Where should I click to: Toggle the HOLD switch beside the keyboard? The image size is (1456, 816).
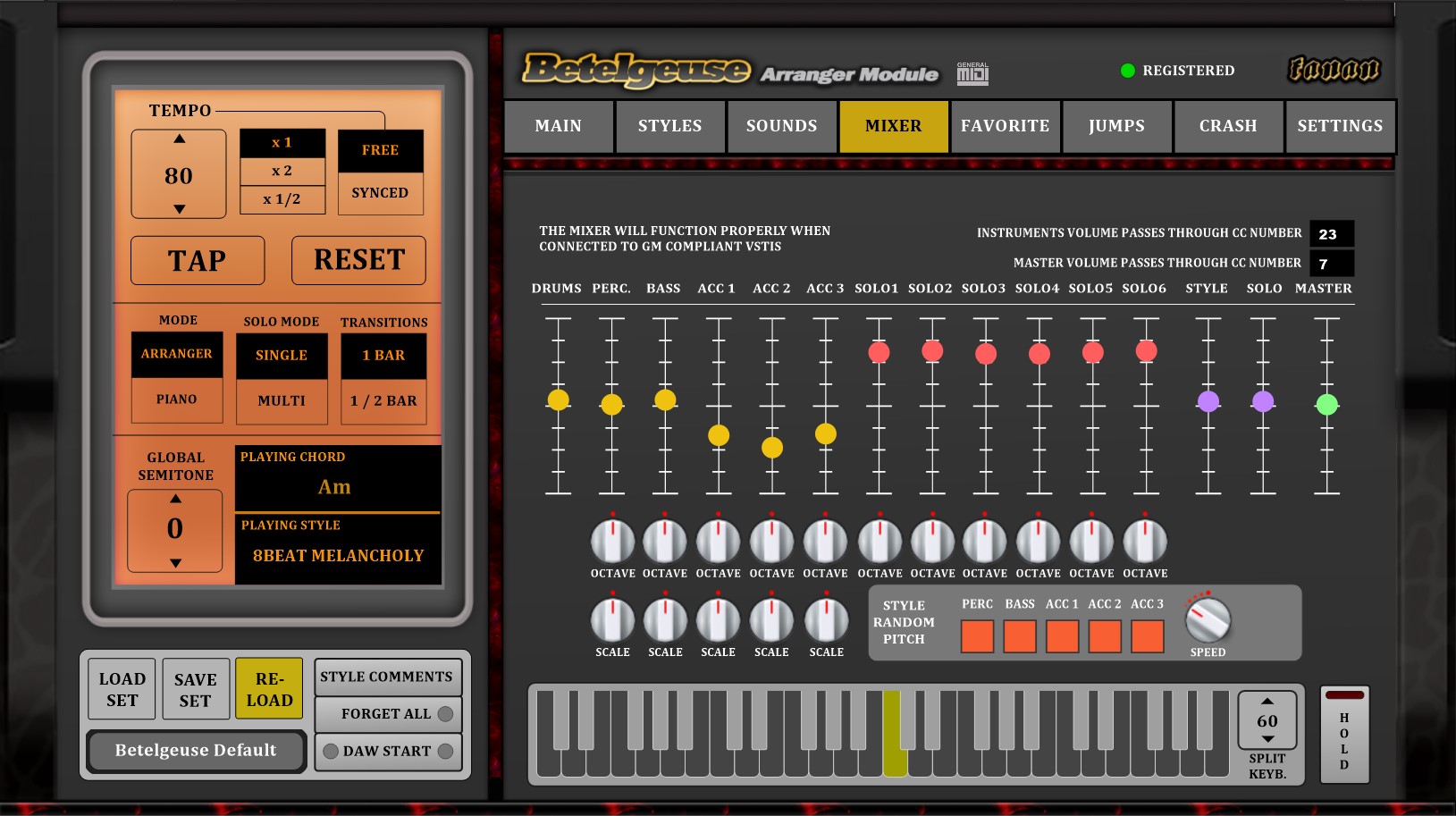1344,735
